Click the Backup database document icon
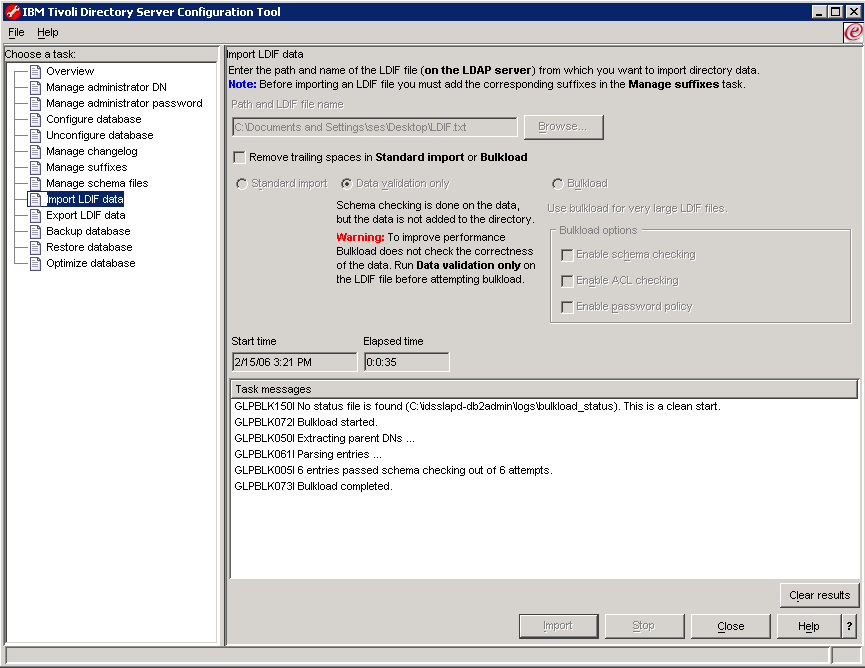 (x=36, y=231)
